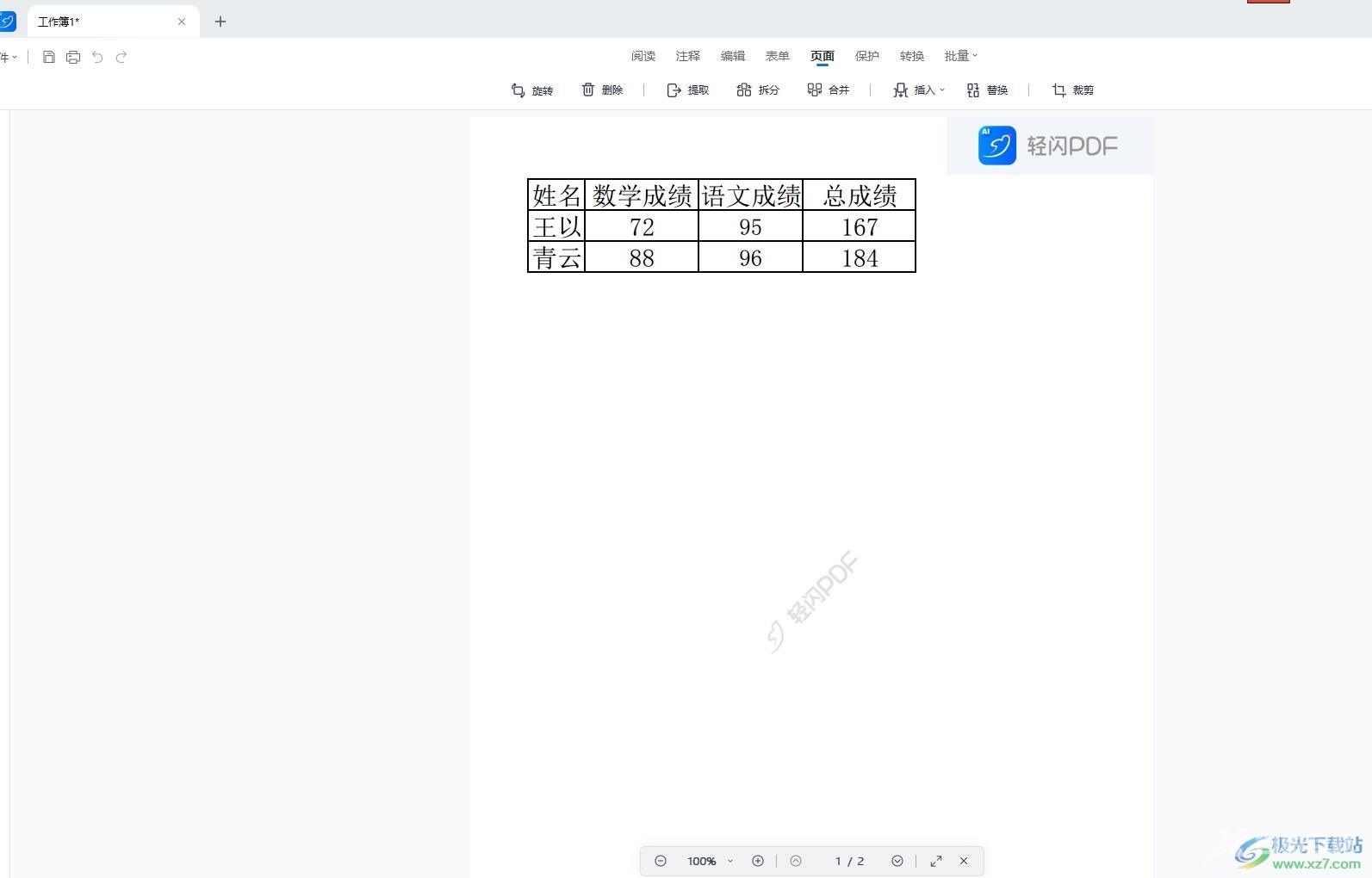Click the 轻闪PDF logo banner

pyautogui.click(x=1049, y=145)
